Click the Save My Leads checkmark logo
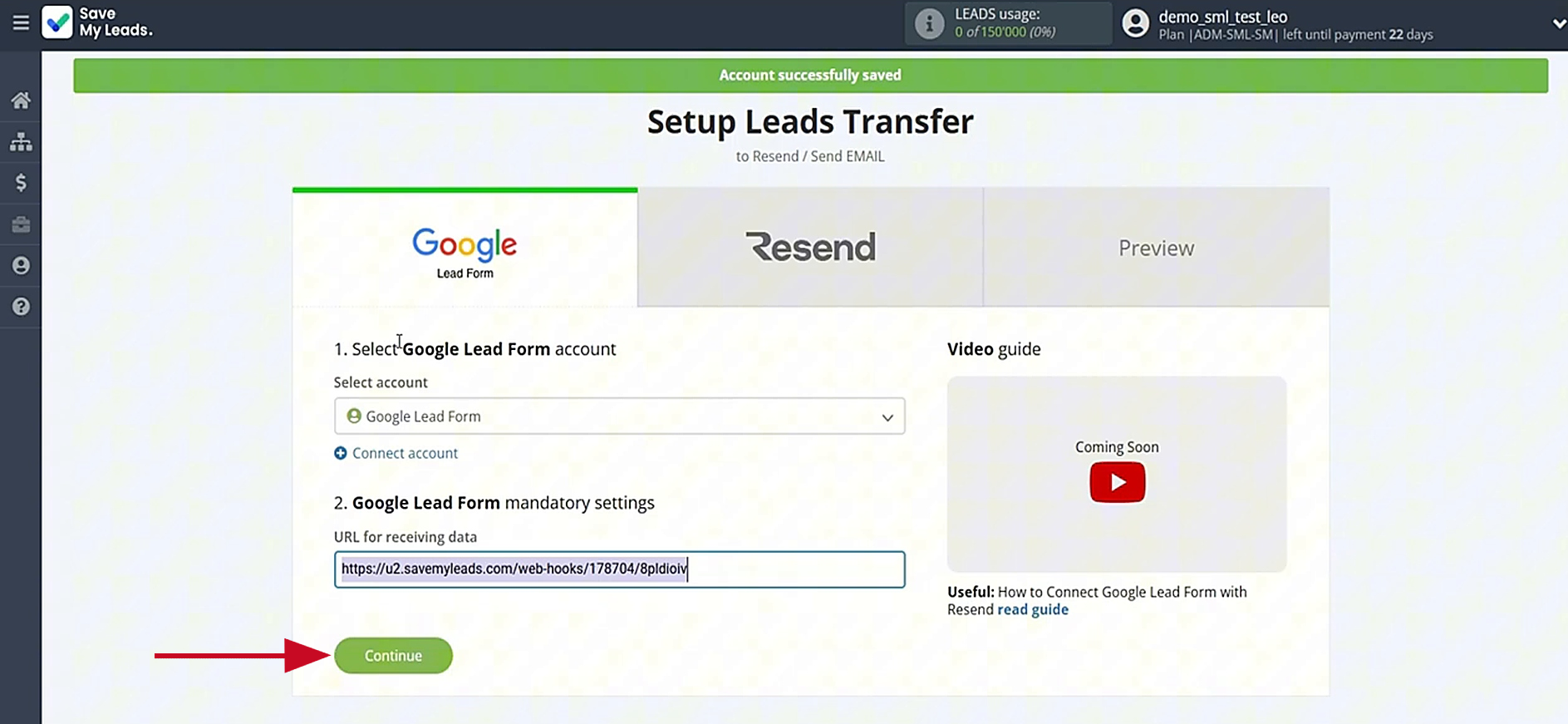The height and width of the screenshot is (724, 1568). pos(57,22)
